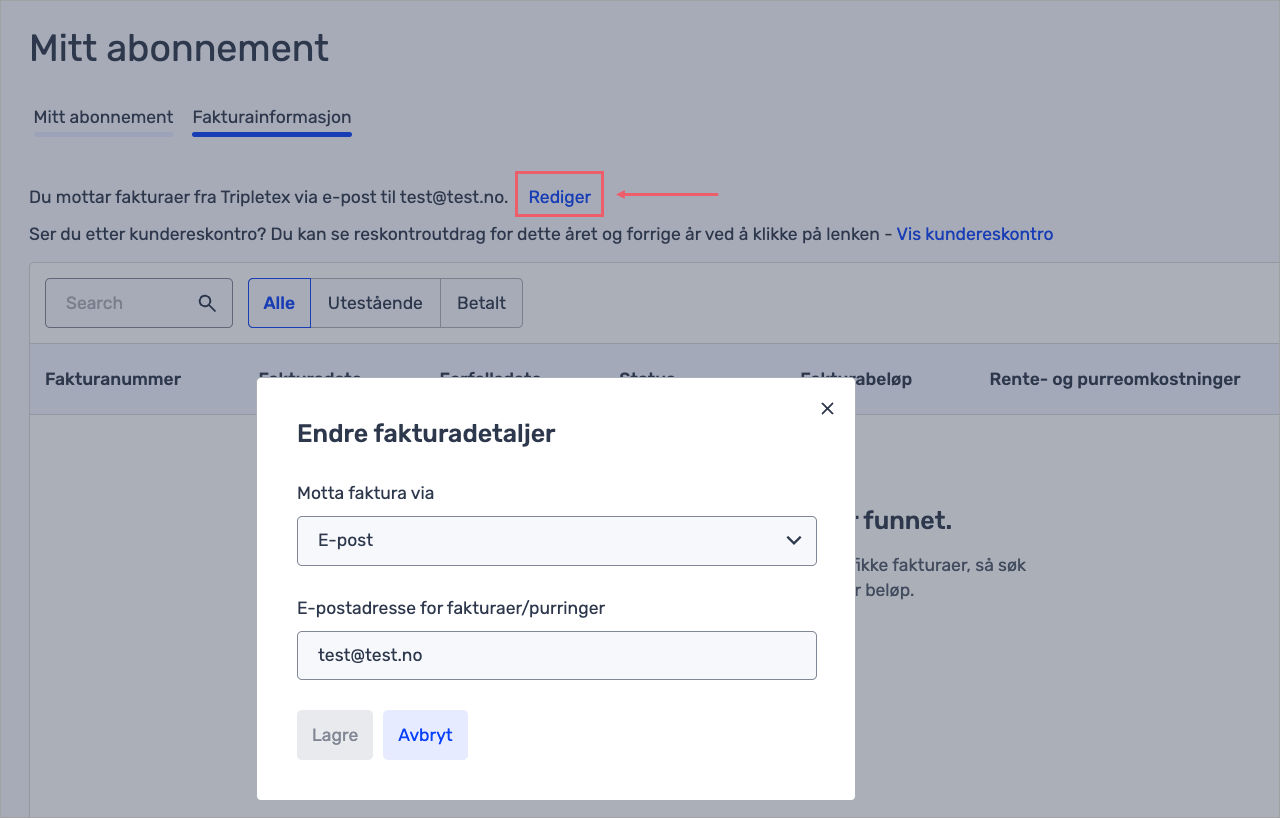Cancel changes with the Avbryt button

(x=425, y=735)
